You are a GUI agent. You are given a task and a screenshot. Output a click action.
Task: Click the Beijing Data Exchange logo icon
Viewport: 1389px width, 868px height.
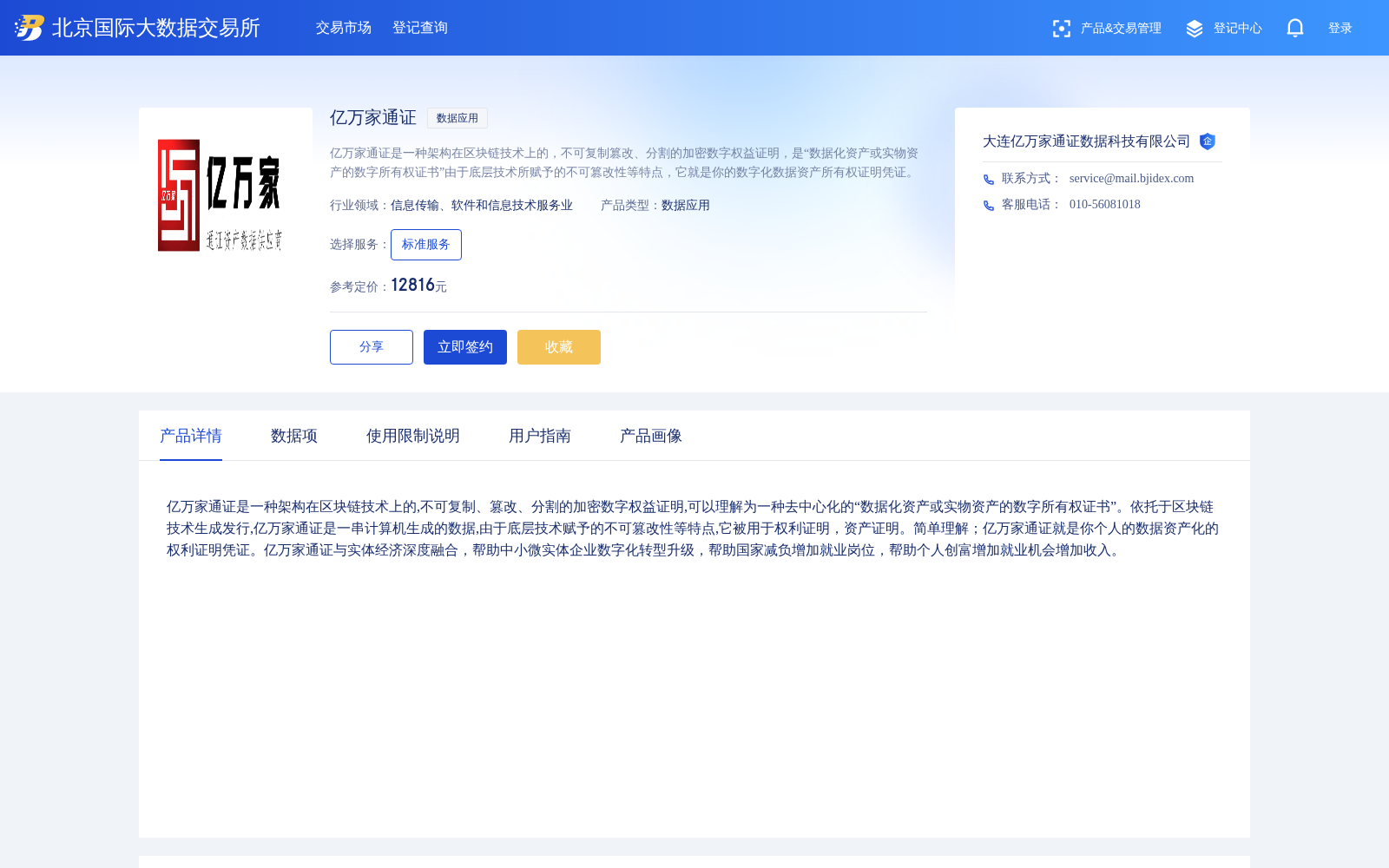[30, 28]
